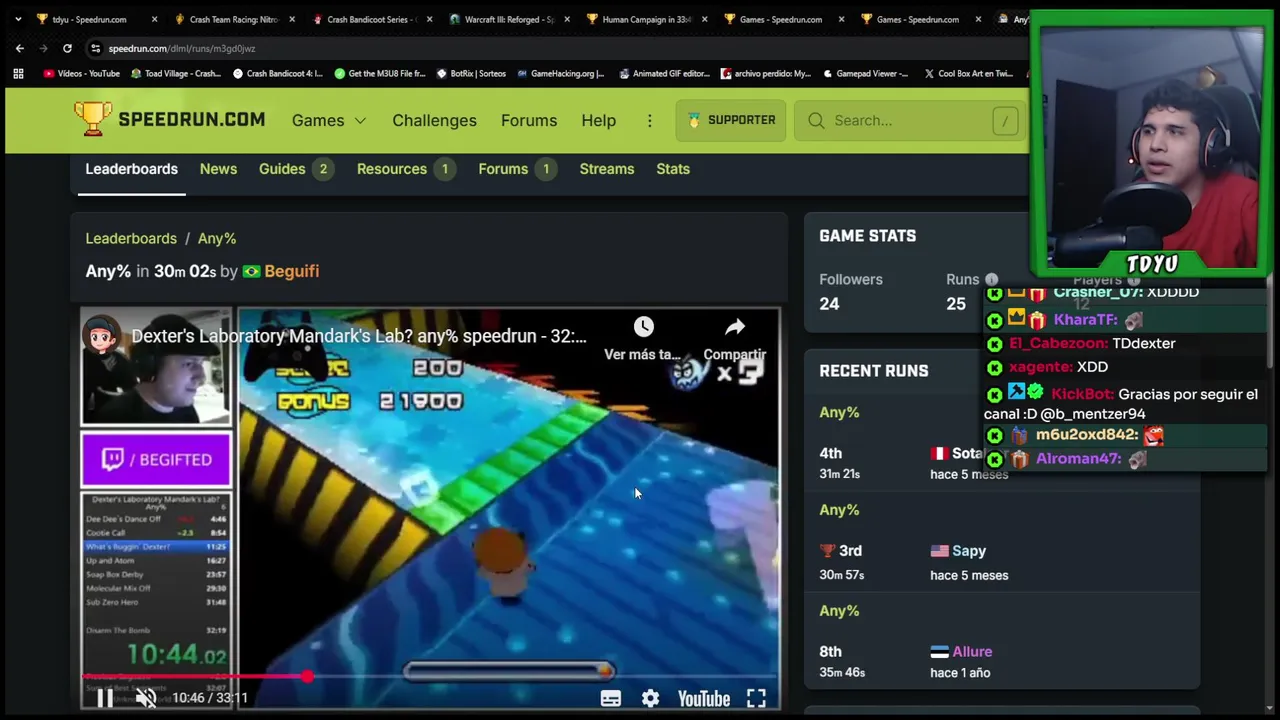Click the address bar URL speedrun.com/dlml/runs
This screenshot has width=1280, height=720.
point(182,48)
